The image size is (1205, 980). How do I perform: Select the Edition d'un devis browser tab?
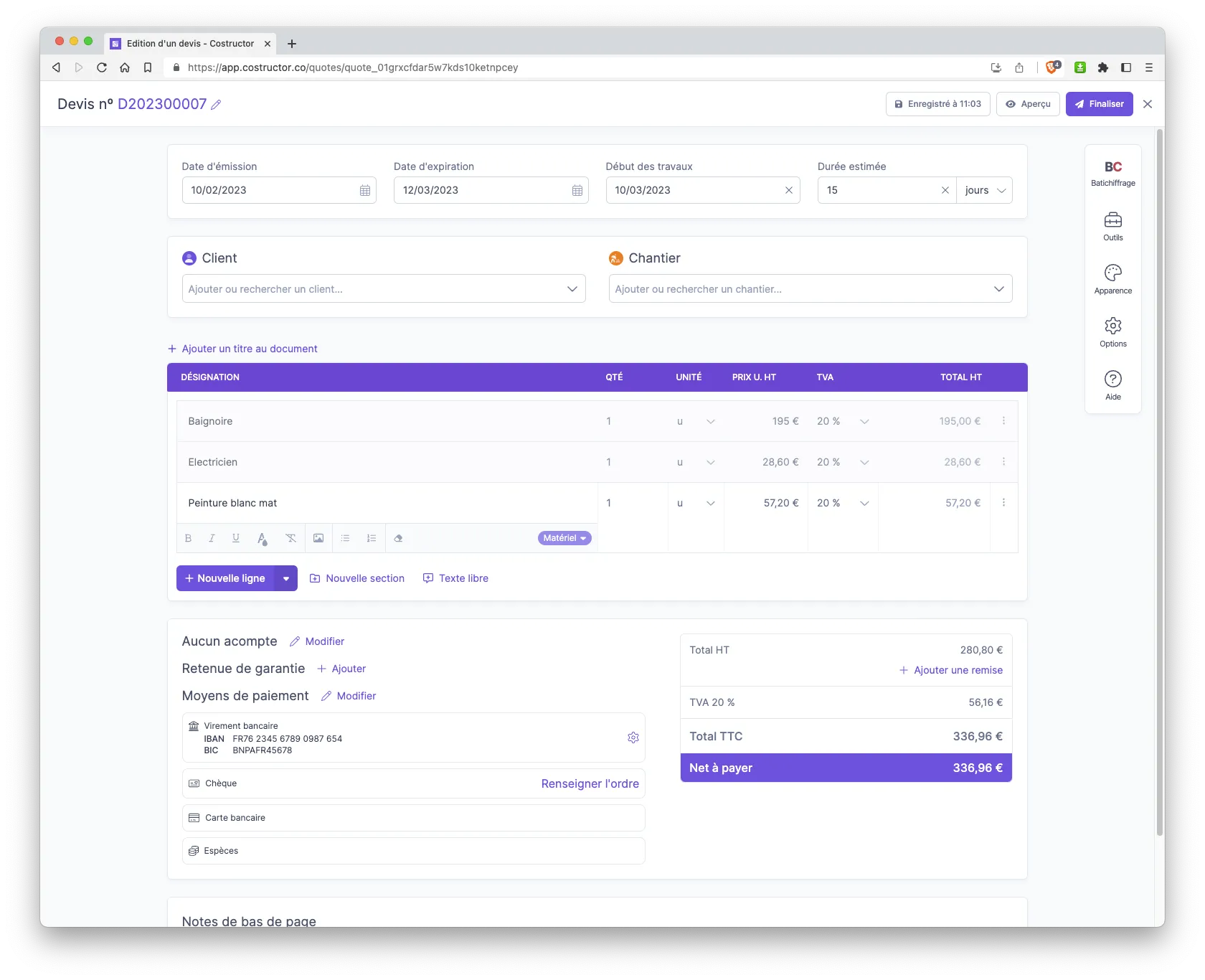tap(190, 44)
